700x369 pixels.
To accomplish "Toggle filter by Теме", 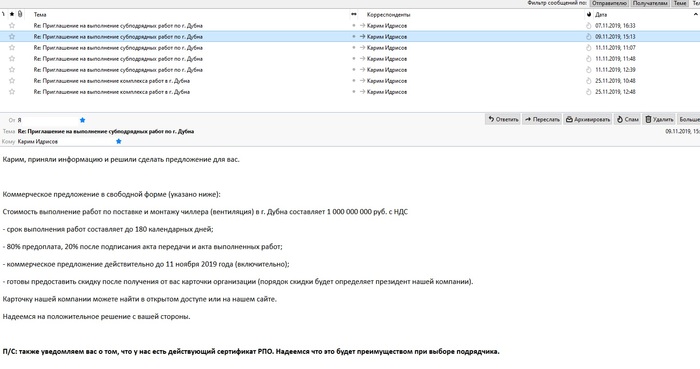I will pos(680,3).
